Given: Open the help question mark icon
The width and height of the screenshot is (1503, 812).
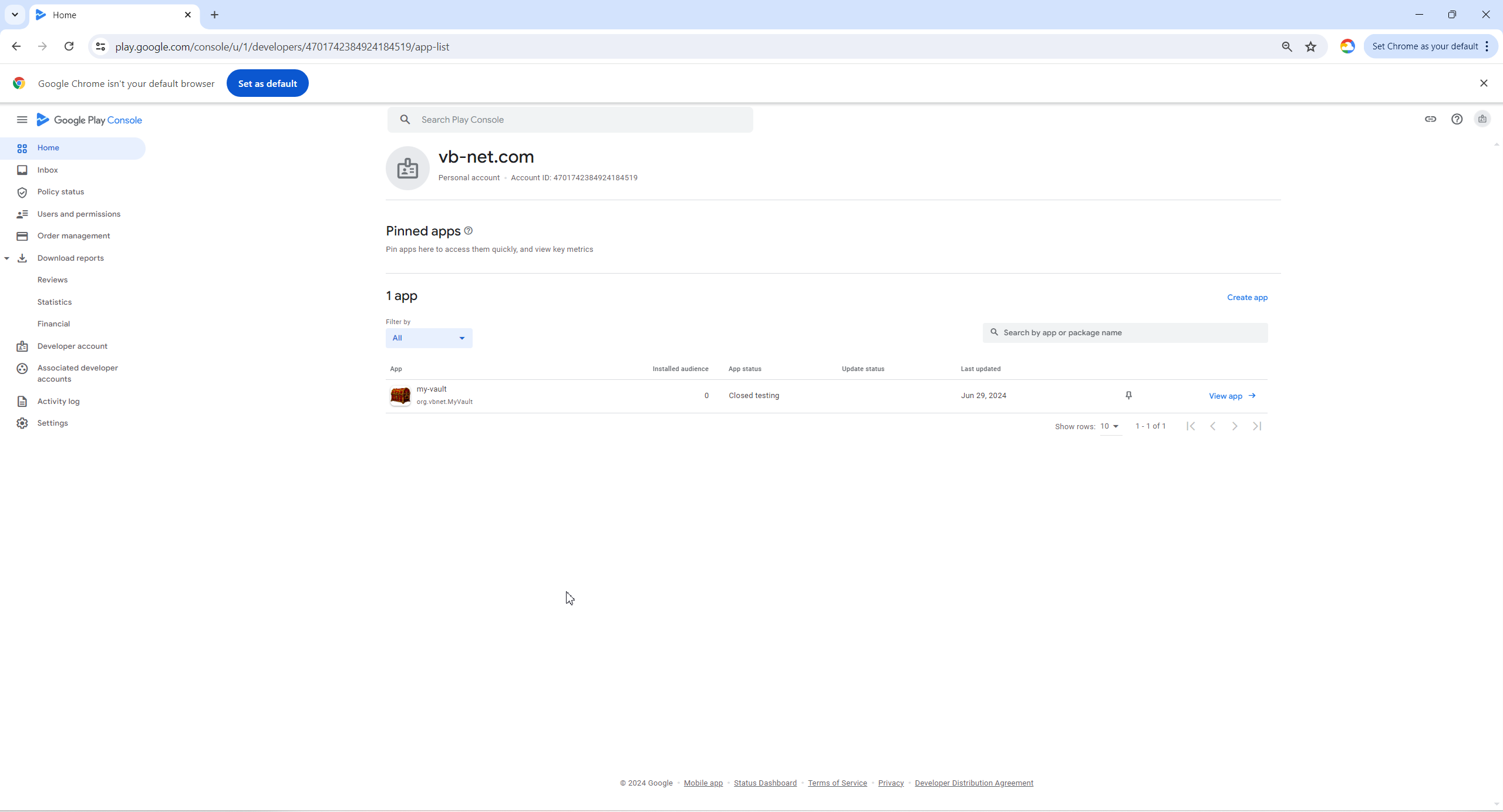Looking at the screenshot, I should pos(1457,119).
